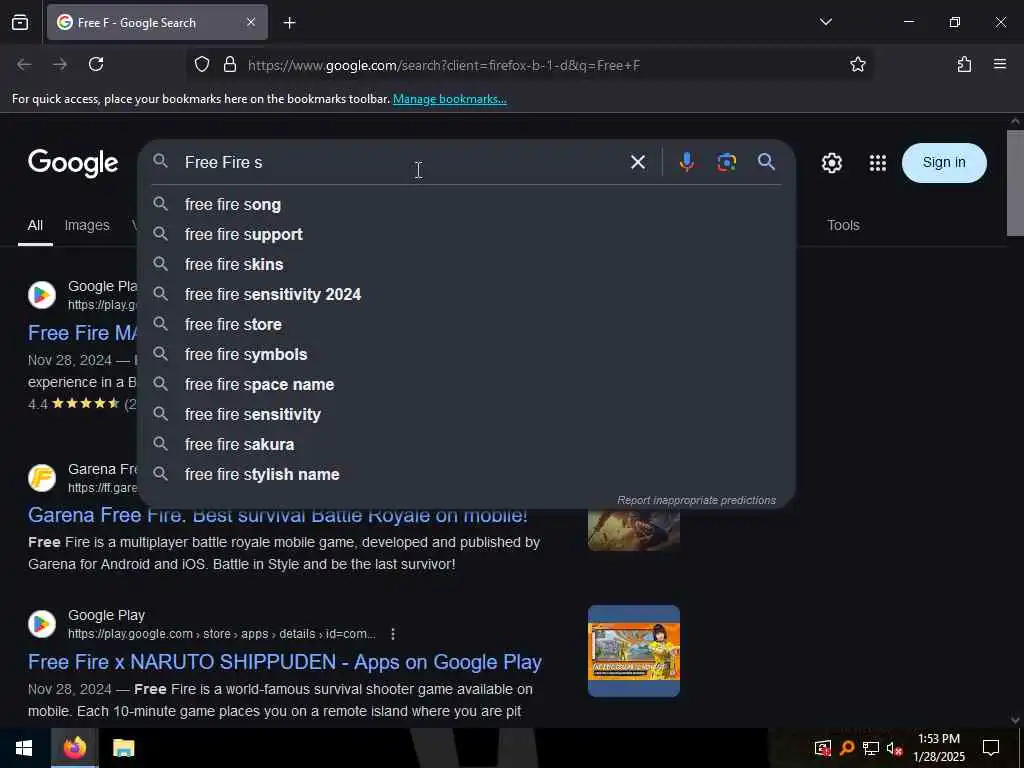Click the page vertical scrollbar thumb

[1015, 183]
